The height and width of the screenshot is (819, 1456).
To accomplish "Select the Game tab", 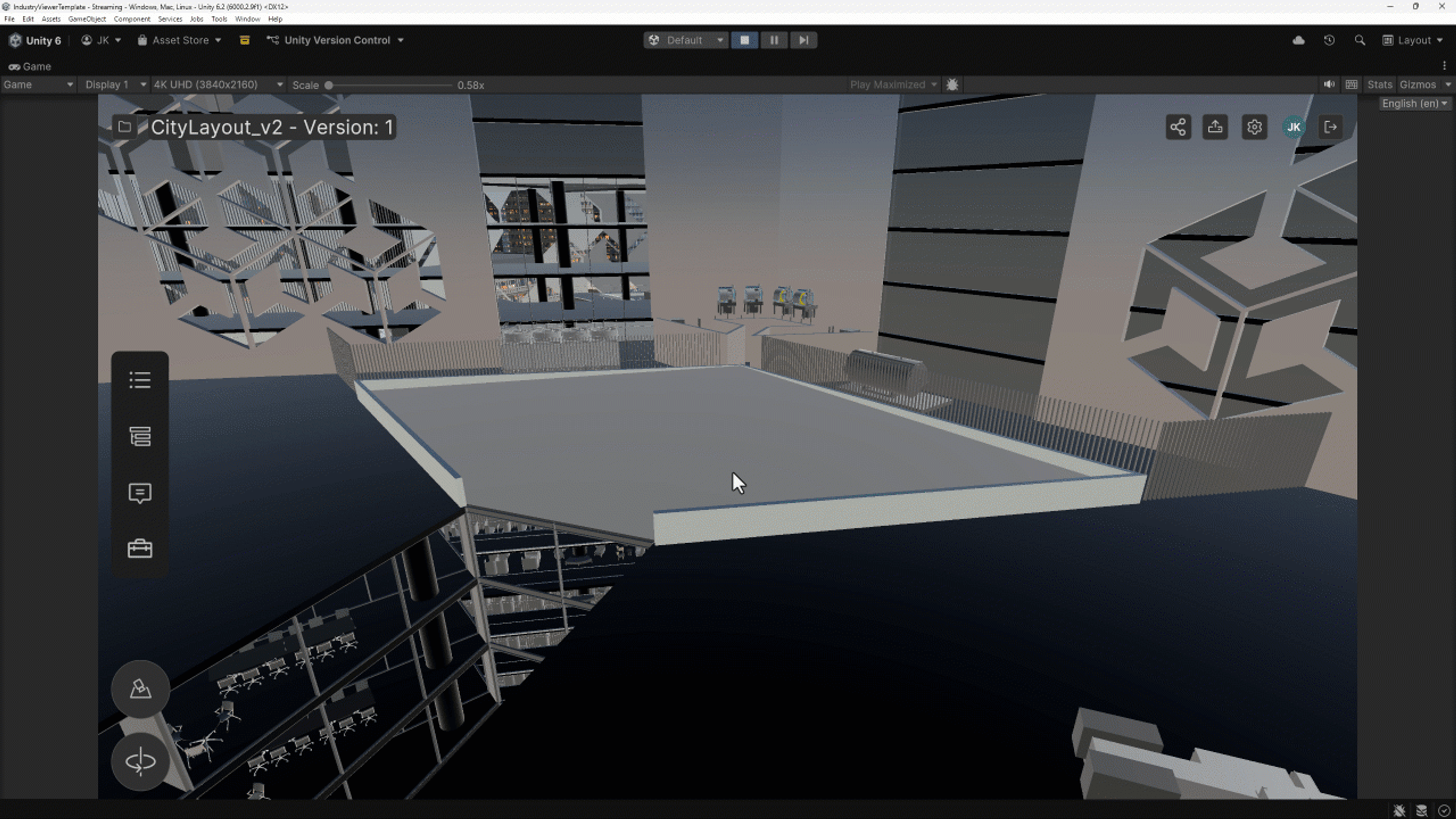I will (30, 67).
